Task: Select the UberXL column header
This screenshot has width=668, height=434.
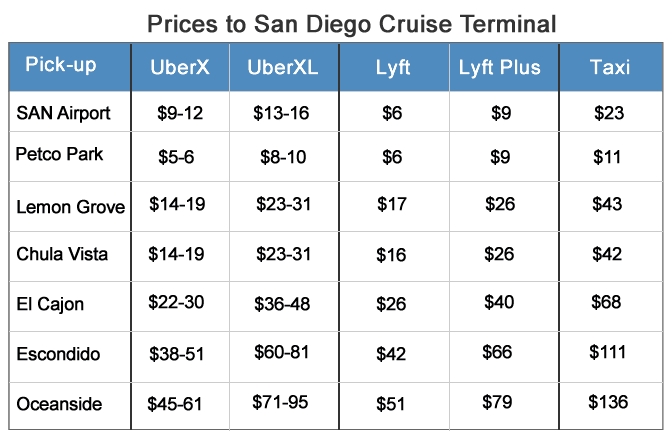Action: click(284, 68)
